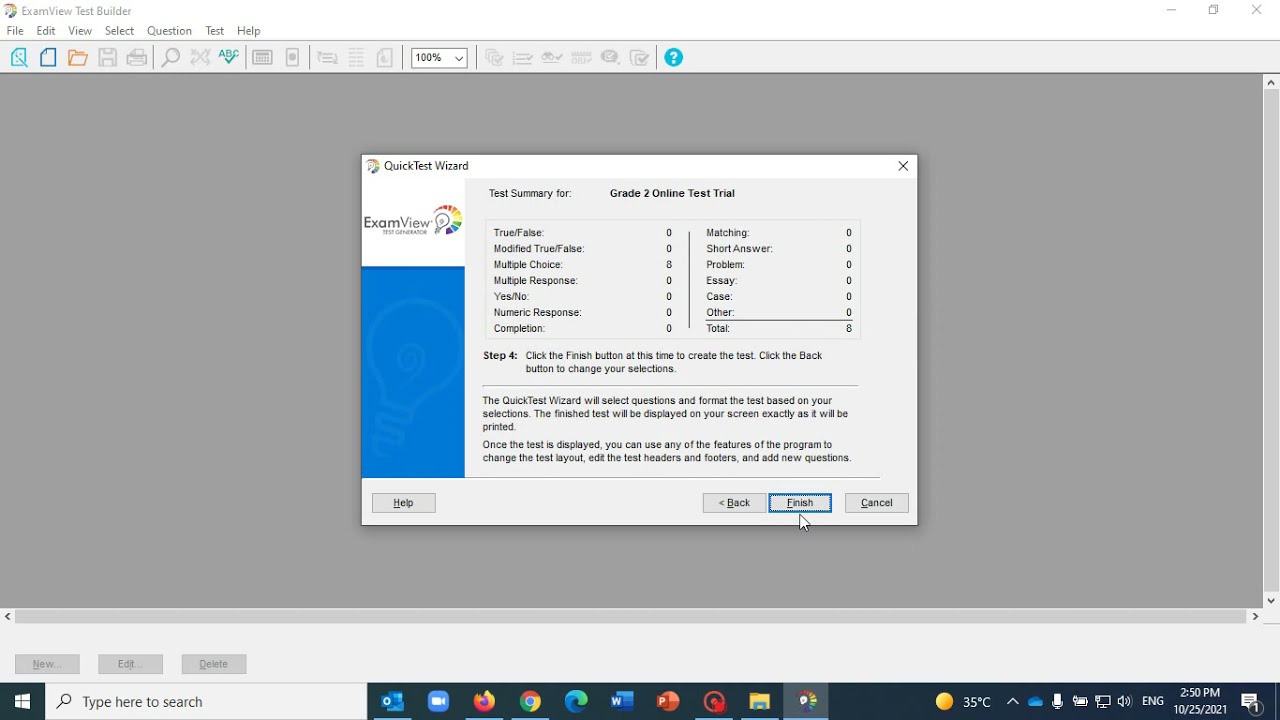Switch to Outlook from the taskbar
This screenshot has height=720, width=1280.
pyautogui.click(x=392, y=702)
